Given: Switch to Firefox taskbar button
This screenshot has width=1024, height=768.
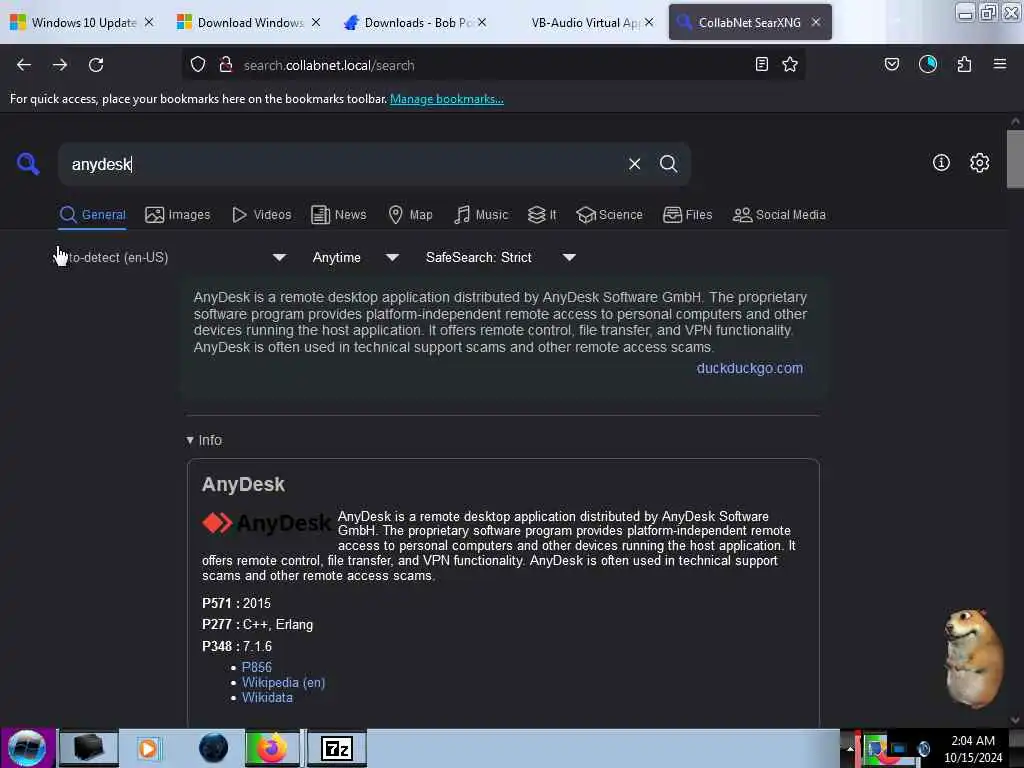Looking at the screenshot, I should coord(272,748).
